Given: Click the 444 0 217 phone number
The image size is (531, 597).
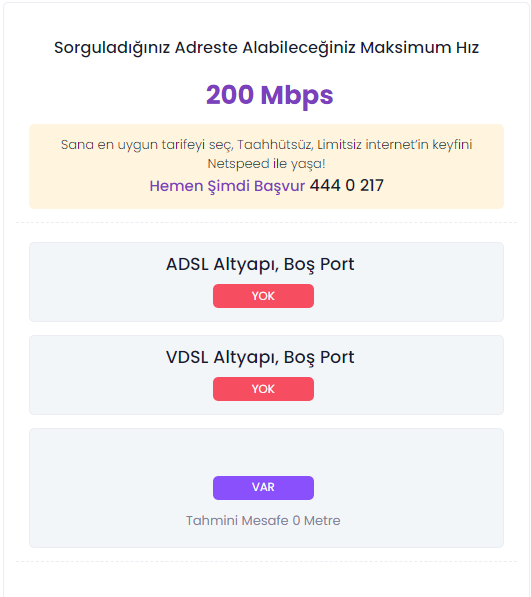Looking at the screenshot, I should (346, 185).
